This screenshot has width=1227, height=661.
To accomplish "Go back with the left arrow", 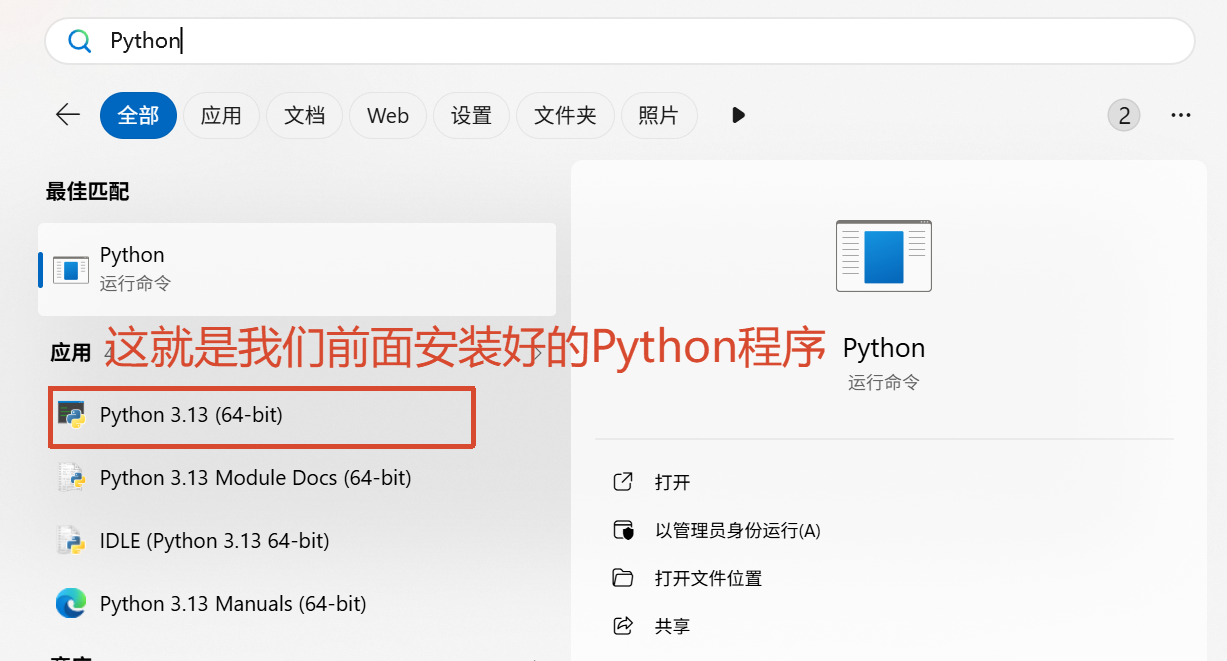I will pos(67,115).
